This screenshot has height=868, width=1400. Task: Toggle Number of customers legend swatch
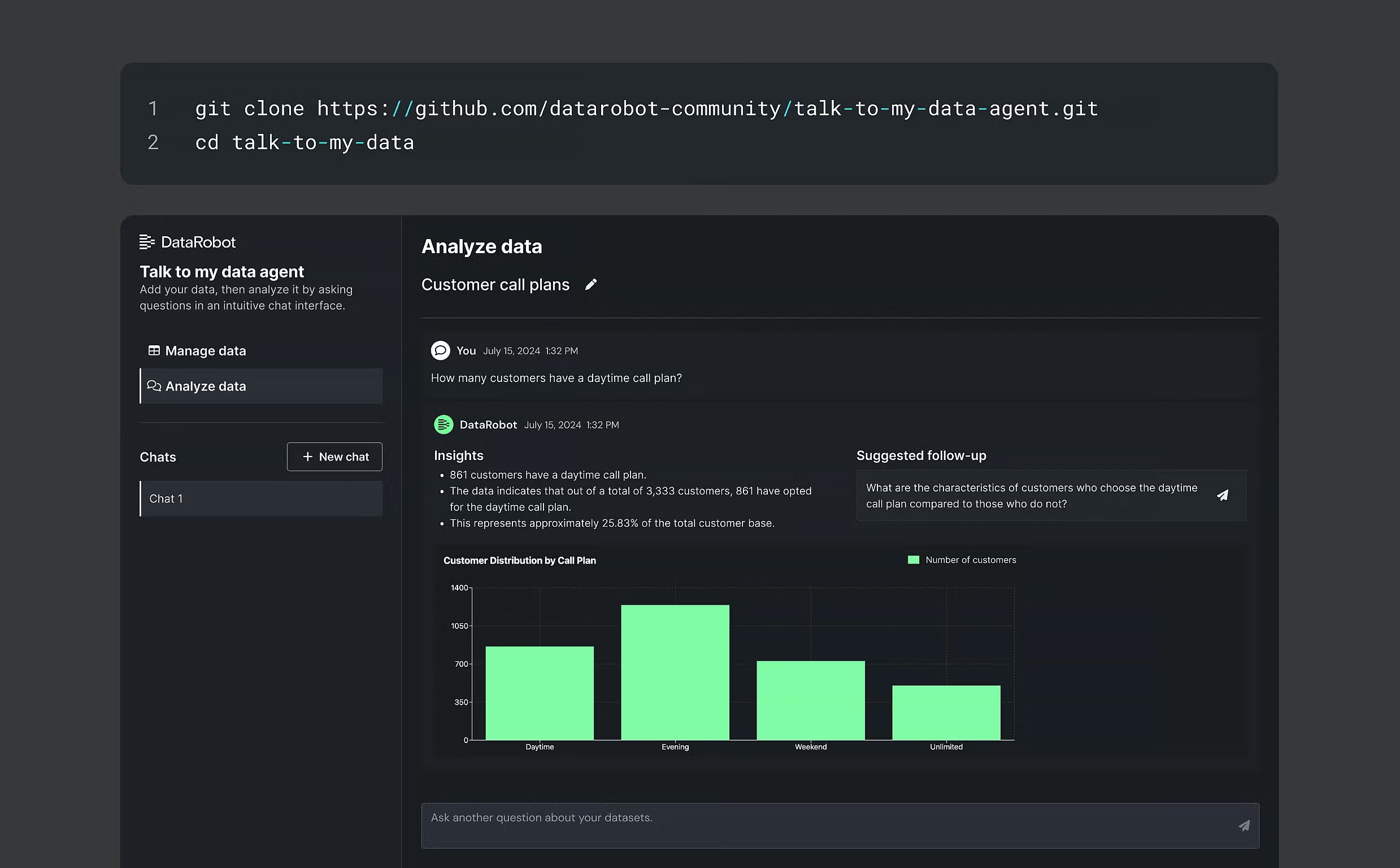click(913, 559)
